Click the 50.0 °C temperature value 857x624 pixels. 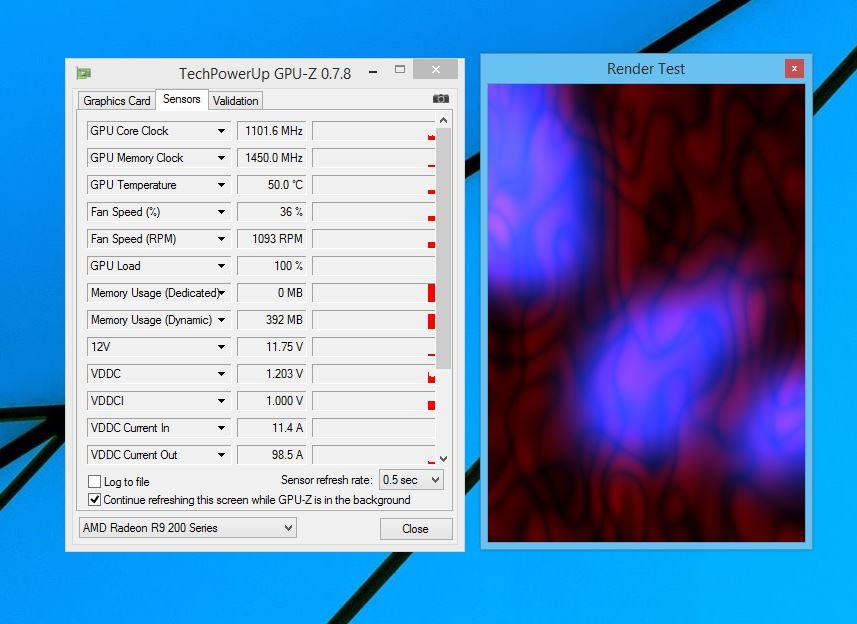pyautogui.click(x=272, y=185)
